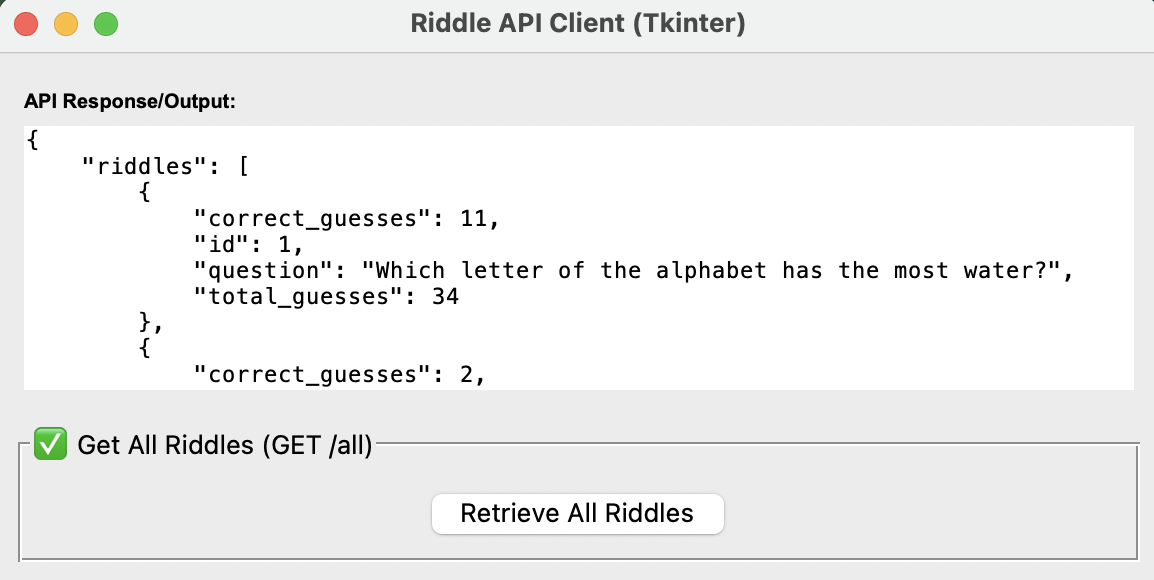The width and height of the screenshot is (1154, 580).
Task: Click the 'API Response/Output:' label
Action: tap(129, 102)
